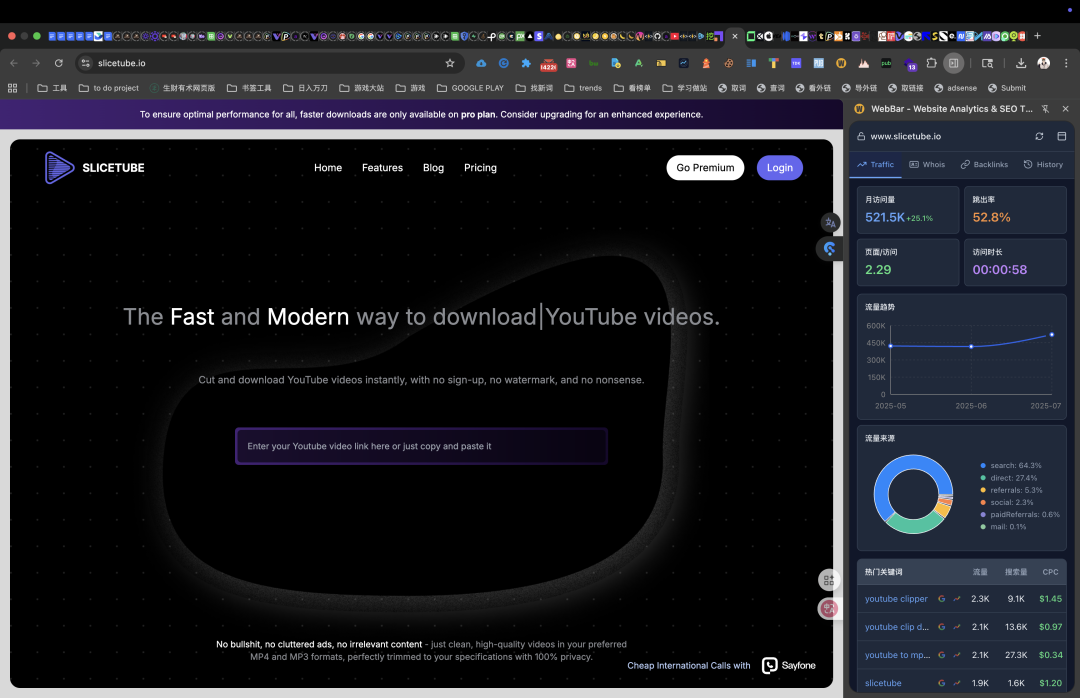1080x698 pixels.
Task: Click the 2025-07 point on traffic chart
Action: pos(1051,335)
